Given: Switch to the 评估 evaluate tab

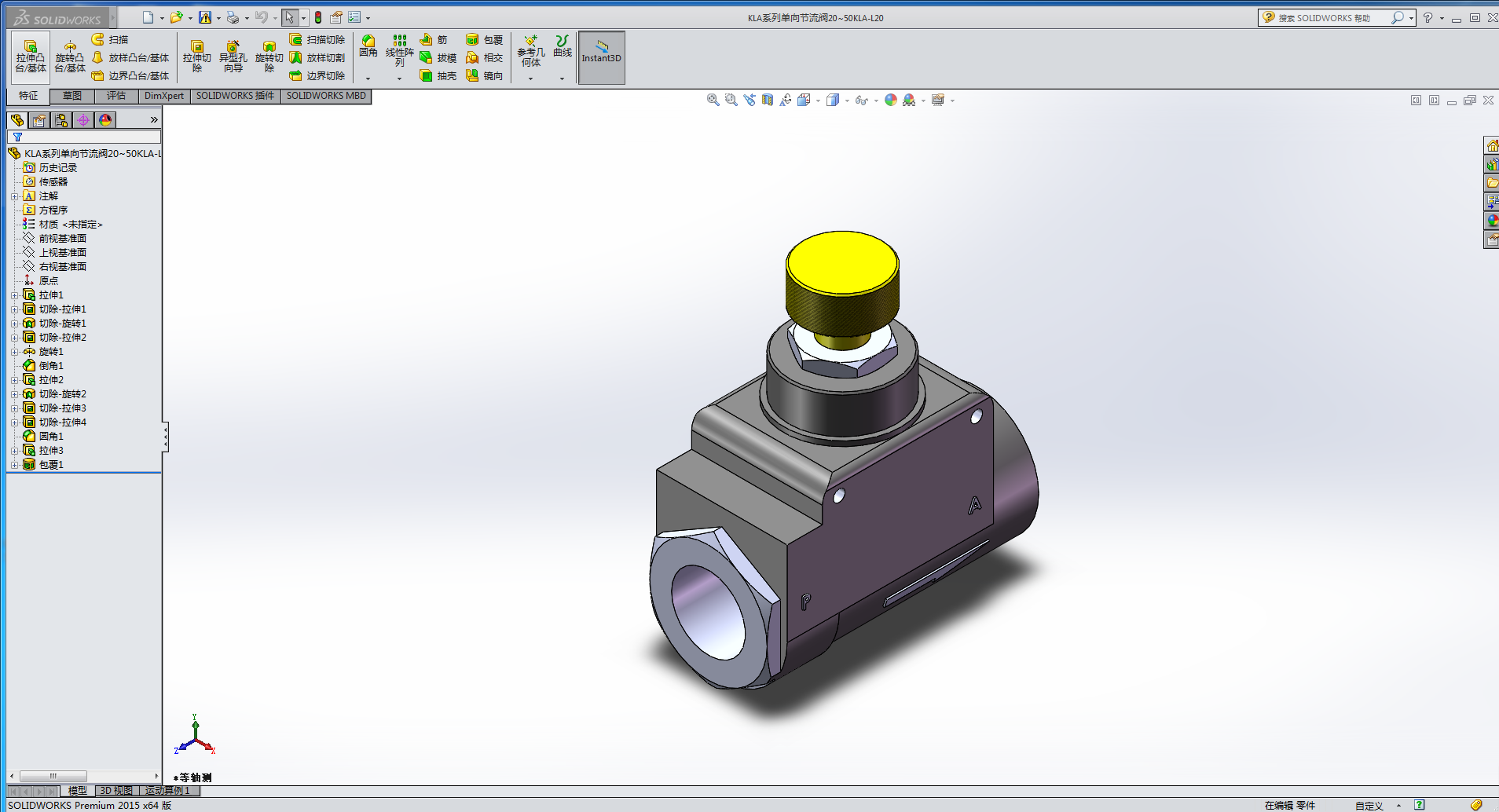Looking at the screenshot, I should [x=116, y=96].
